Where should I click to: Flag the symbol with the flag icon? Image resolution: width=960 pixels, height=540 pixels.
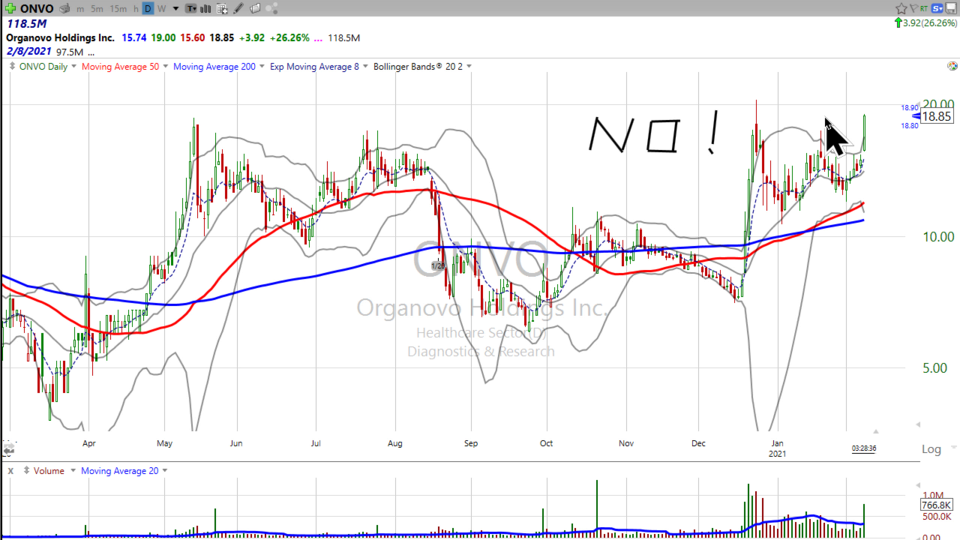913,8
